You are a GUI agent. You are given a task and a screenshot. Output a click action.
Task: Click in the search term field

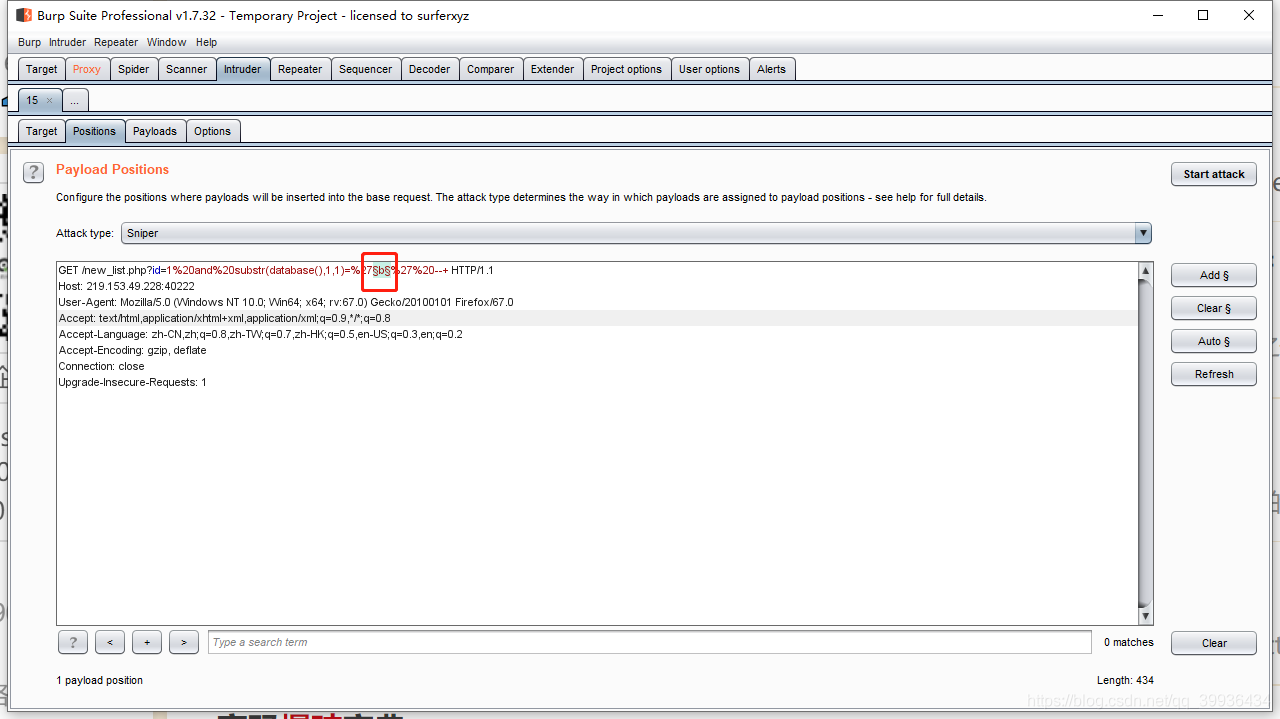pos(650,642)
